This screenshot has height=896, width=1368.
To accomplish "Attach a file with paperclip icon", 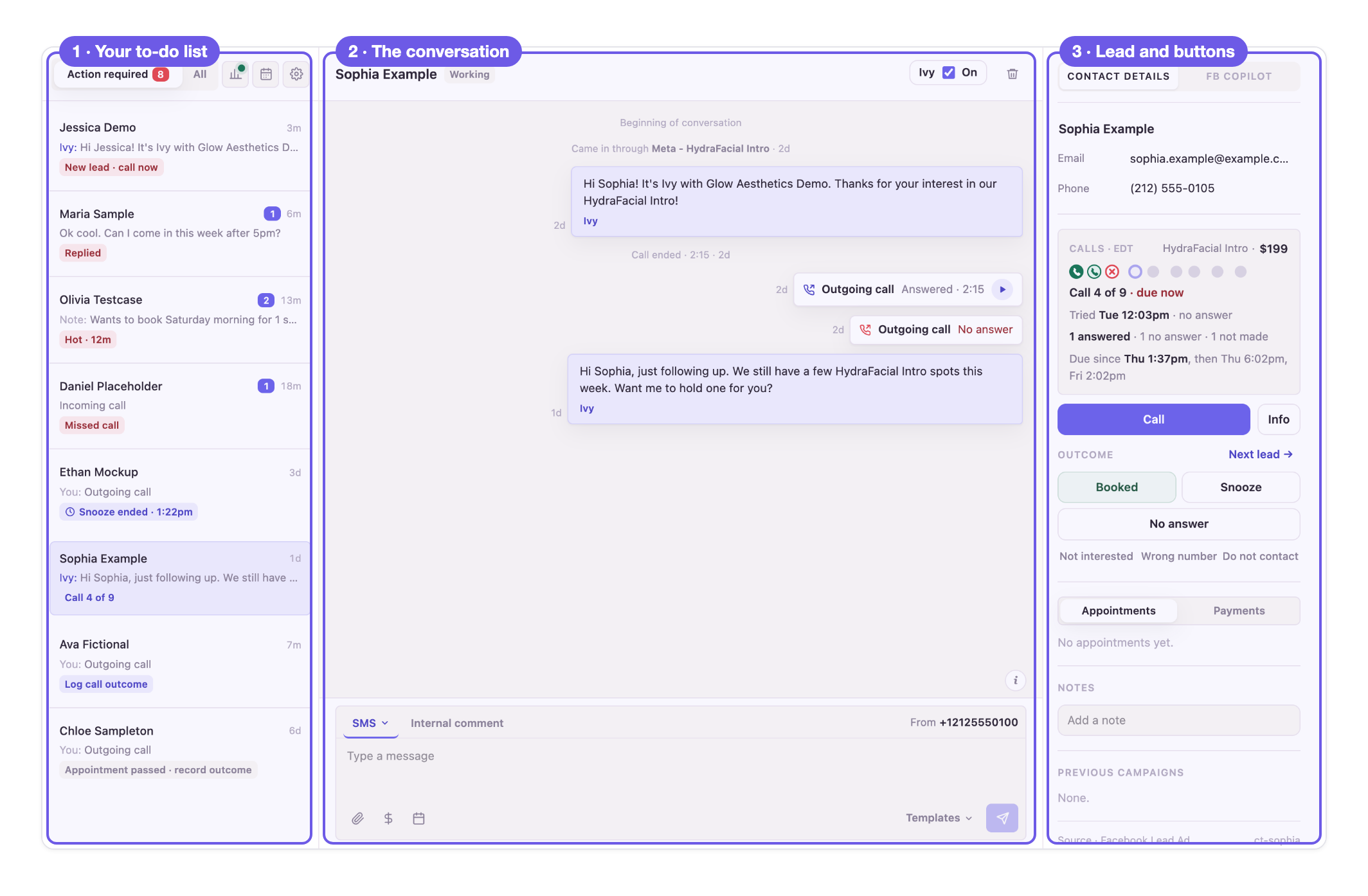I will [357, 818].
